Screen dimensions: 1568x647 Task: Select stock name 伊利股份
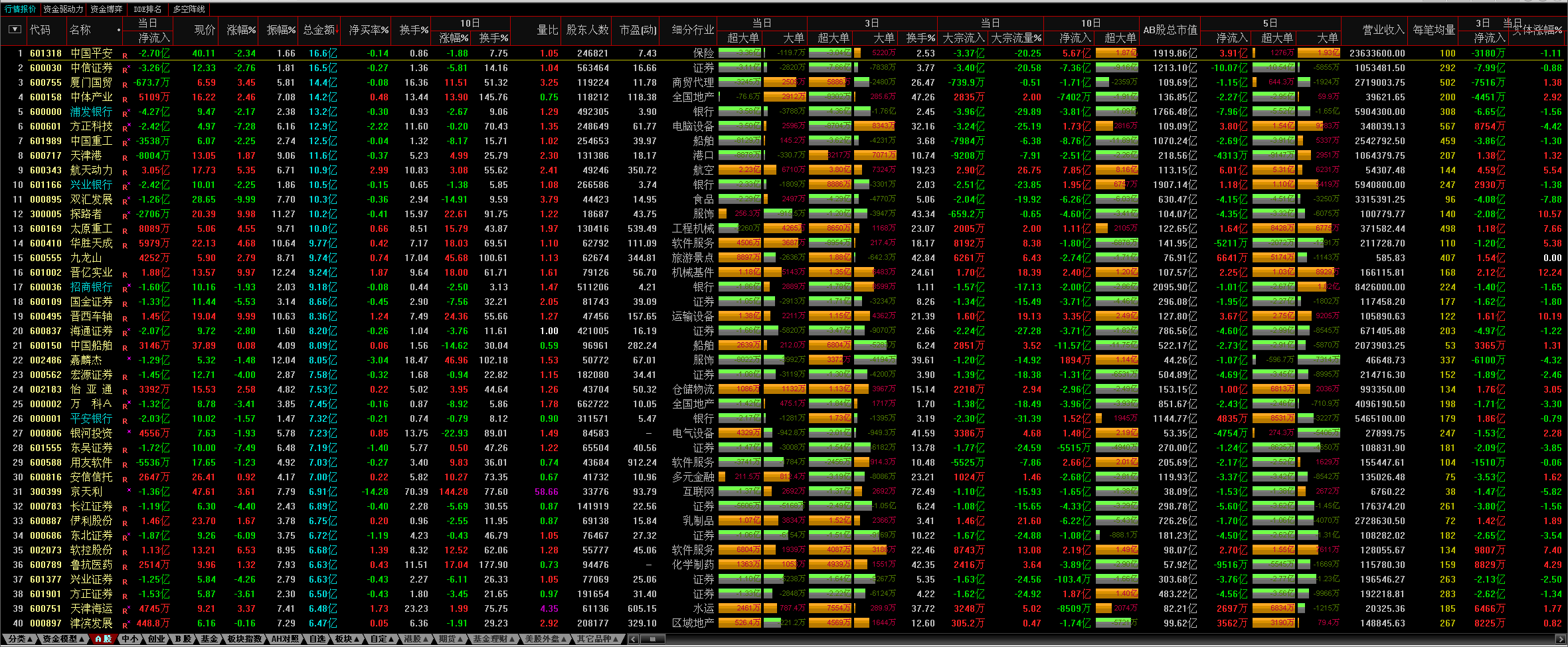pos(92,521)
